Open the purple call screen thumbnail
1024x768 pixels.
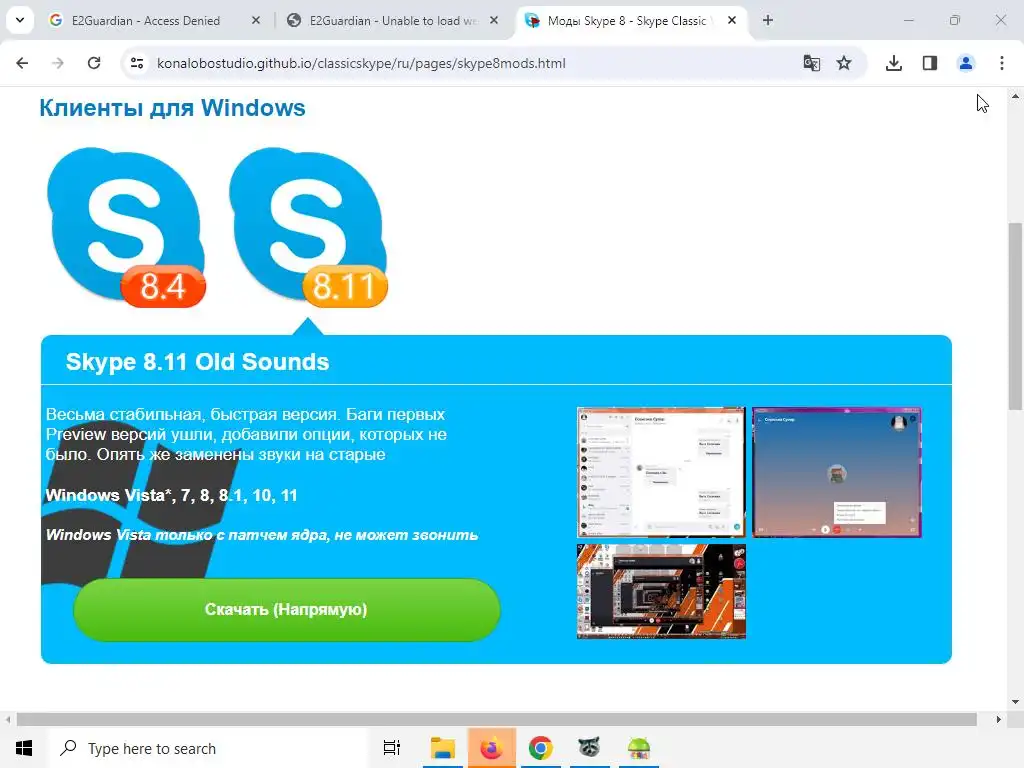pos(837,472)
